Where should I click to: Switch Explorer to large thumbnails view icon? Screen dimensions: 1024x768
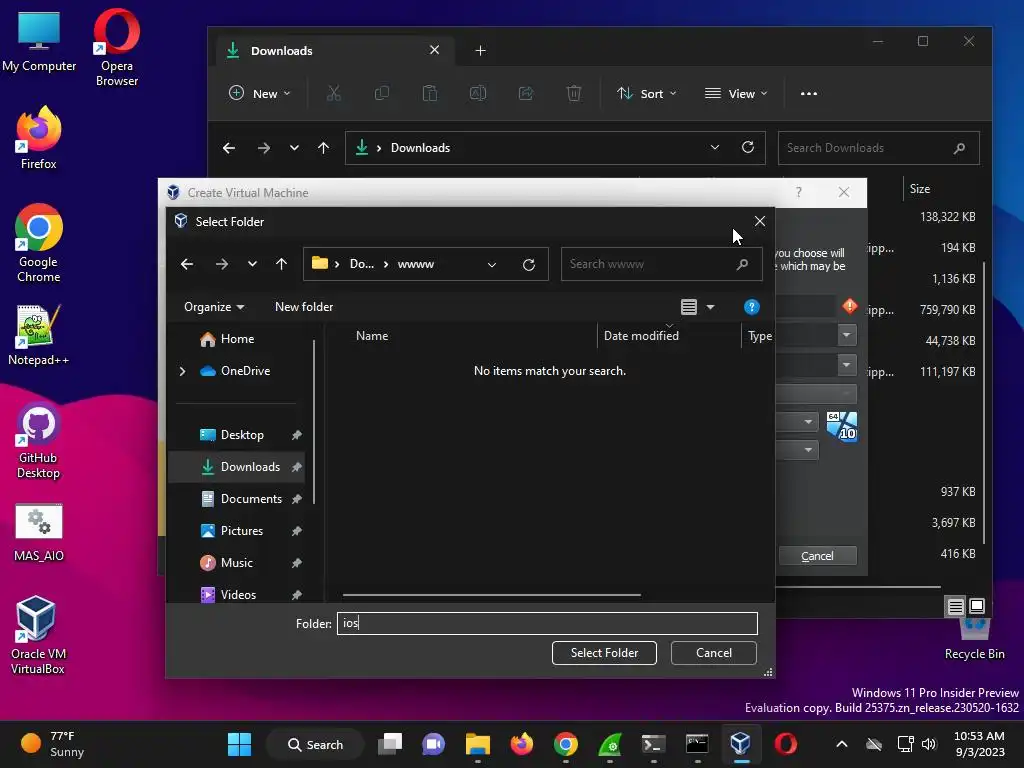click(977, 607)
